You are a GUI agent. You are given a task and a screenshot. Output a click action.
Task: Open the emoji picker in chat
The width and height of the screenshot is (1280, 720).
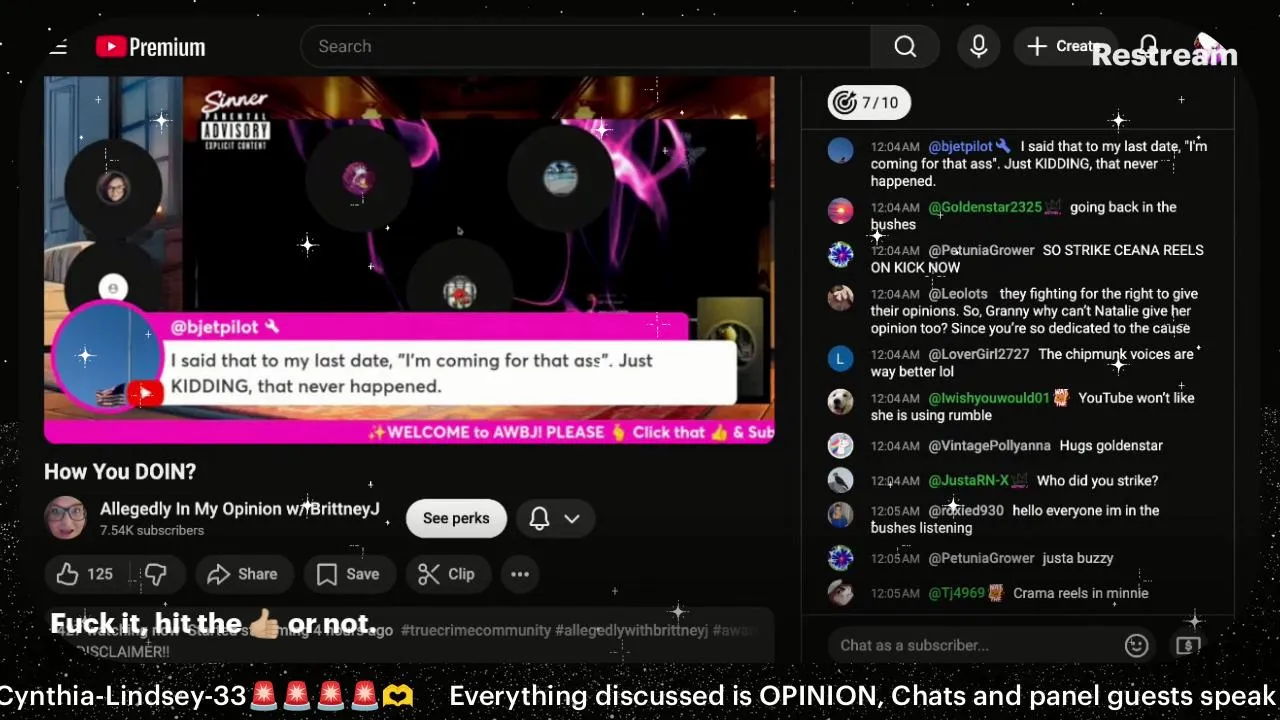[x=1136, y=645]
